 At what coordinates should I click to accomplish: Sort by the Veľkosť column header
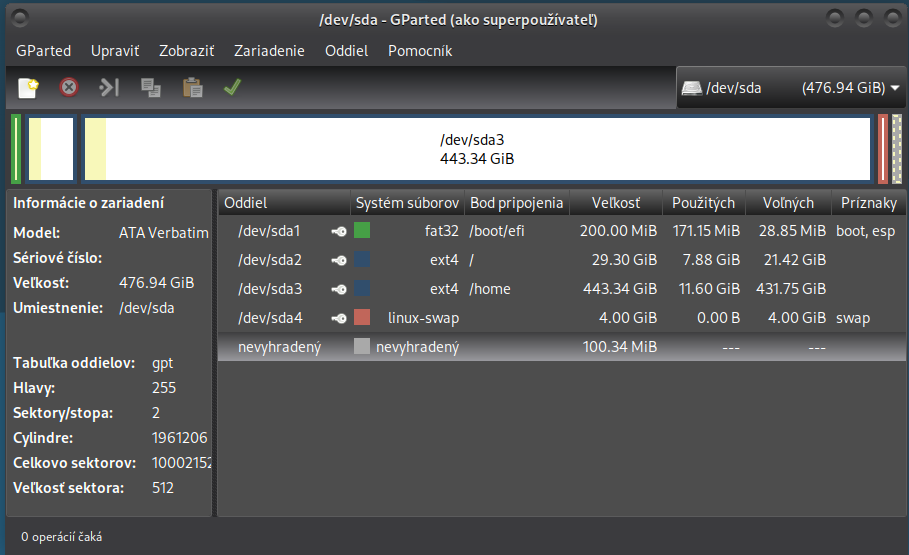pos(615,203)
